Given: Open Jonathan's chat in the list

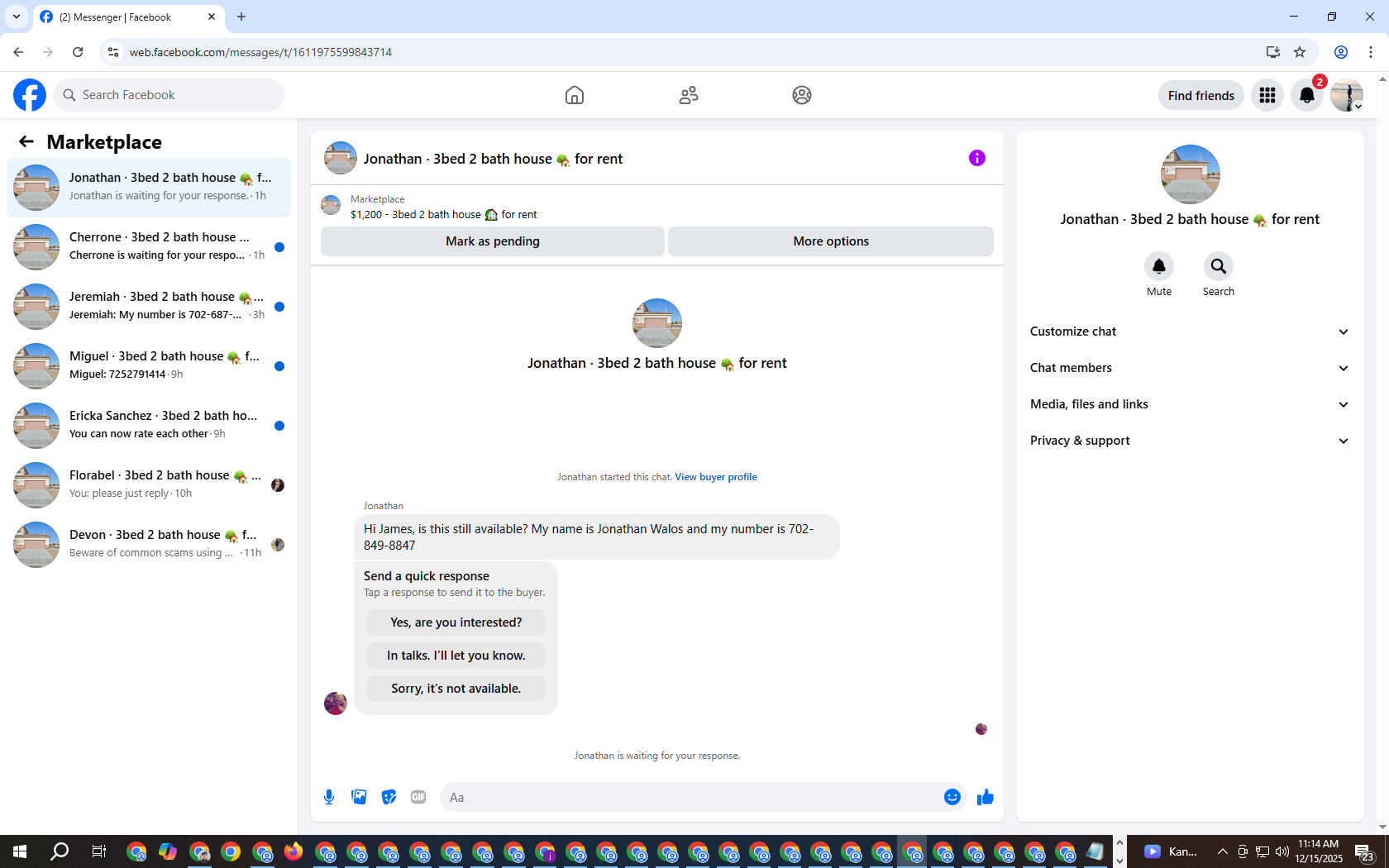Looking at the screenshot, I should (149, 188).
